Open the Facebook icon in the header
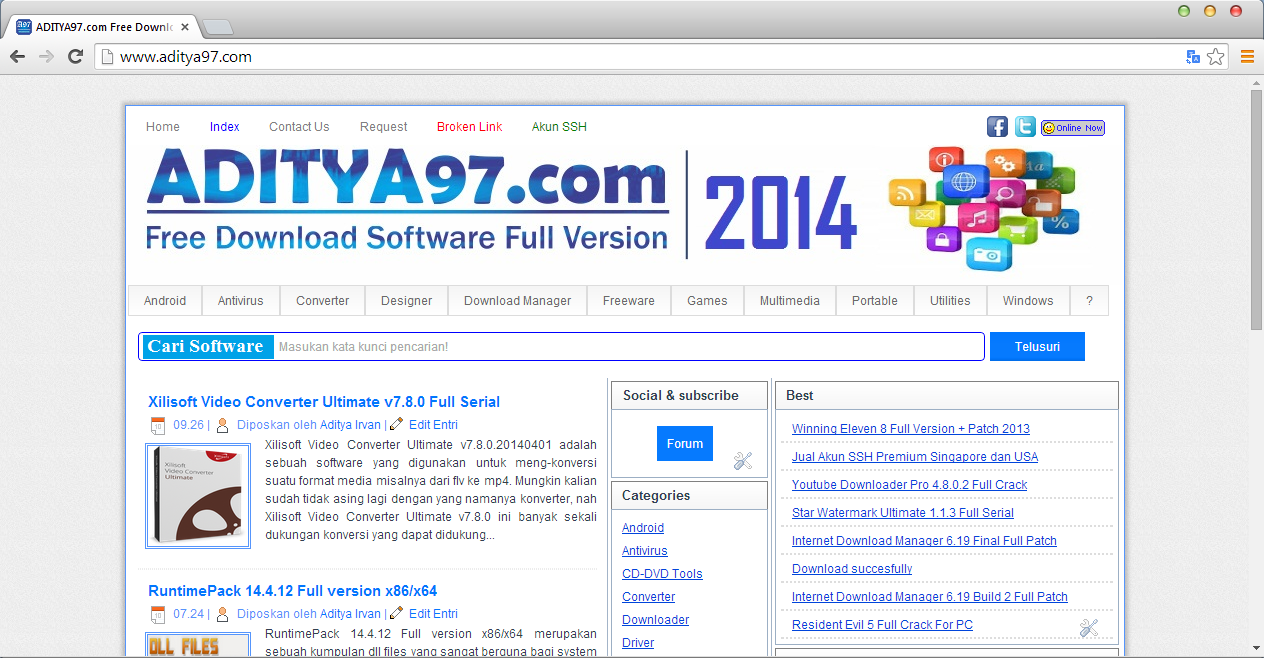 [996, 127]
